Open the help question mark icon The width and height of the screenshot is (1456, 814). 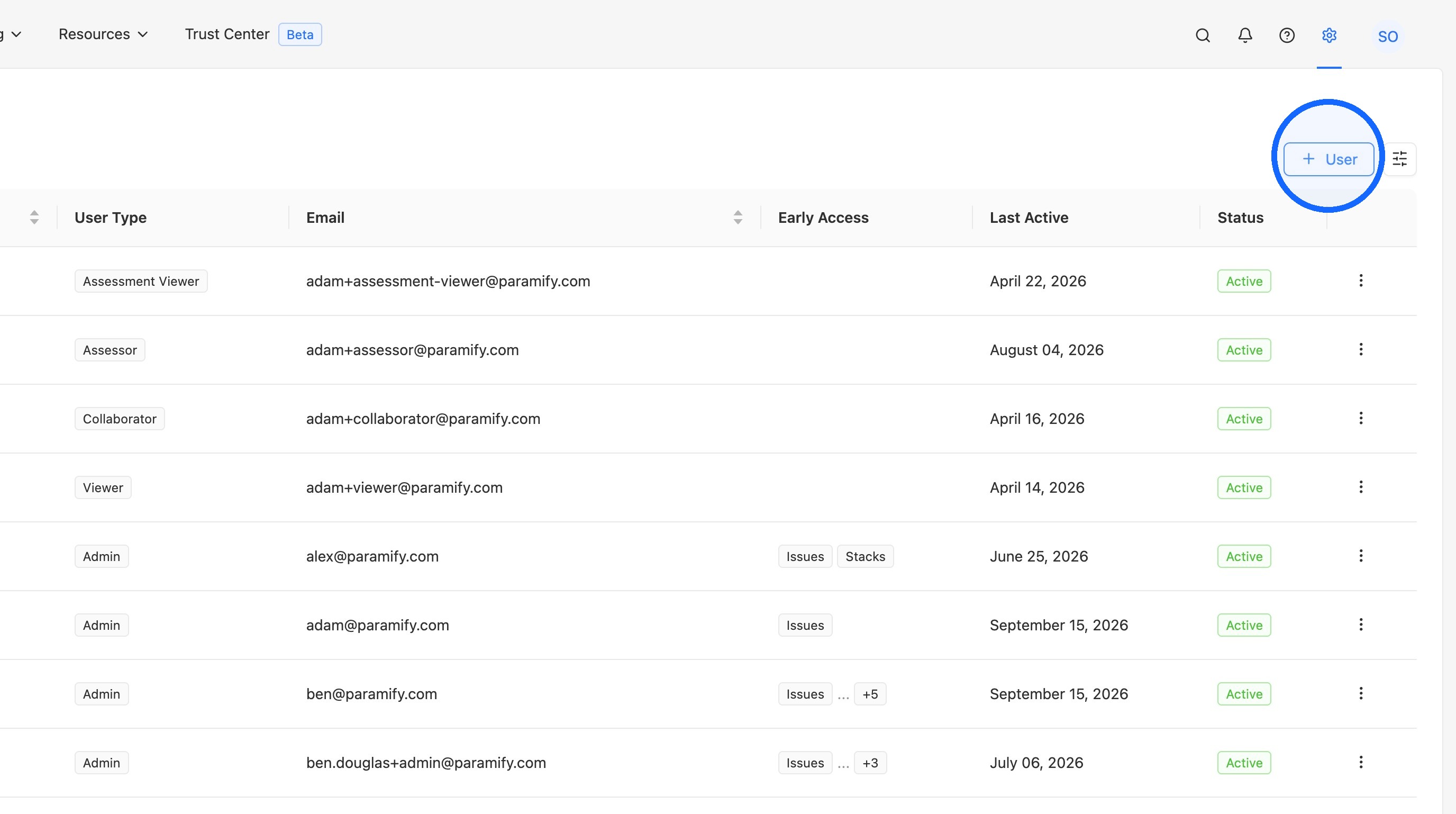tap(1287, 35)
